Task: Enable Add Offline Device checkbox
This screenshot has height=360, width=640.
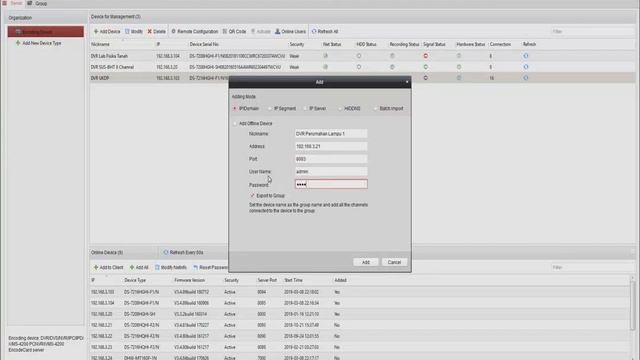Action: pos(235,123)
